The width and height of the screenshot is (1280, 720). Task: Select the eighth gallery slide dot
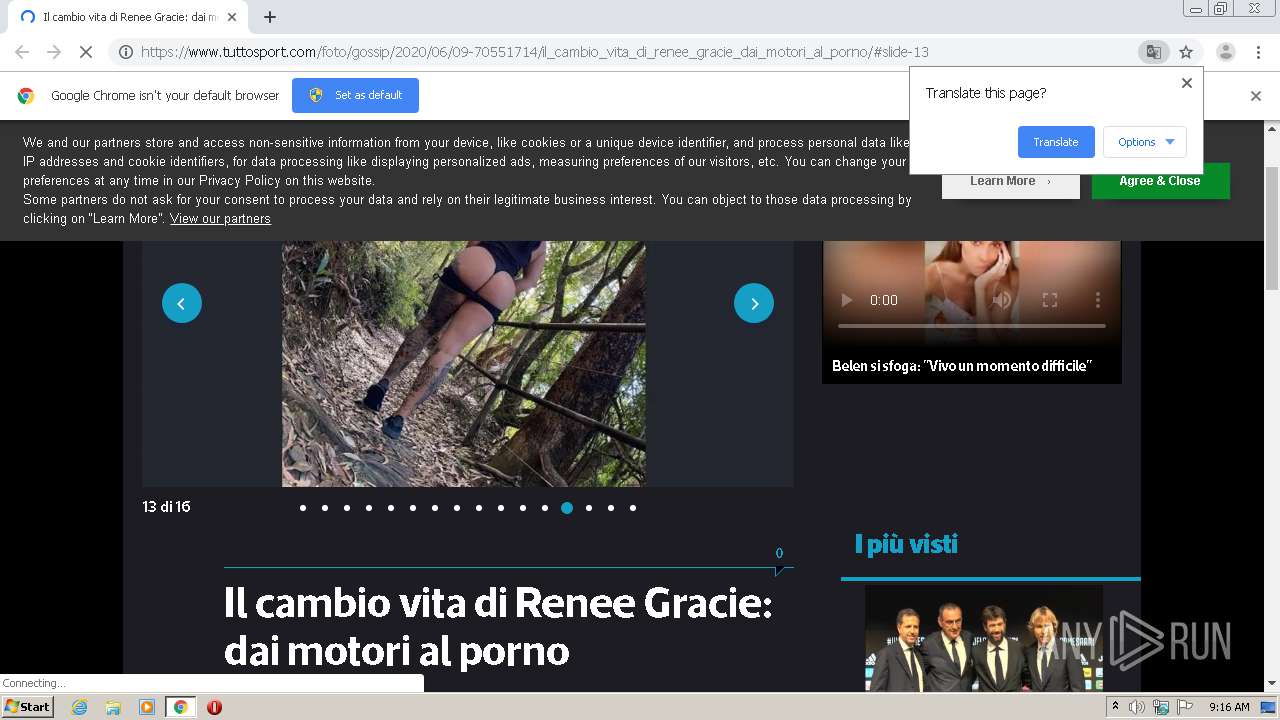click(x=457, y=508)
